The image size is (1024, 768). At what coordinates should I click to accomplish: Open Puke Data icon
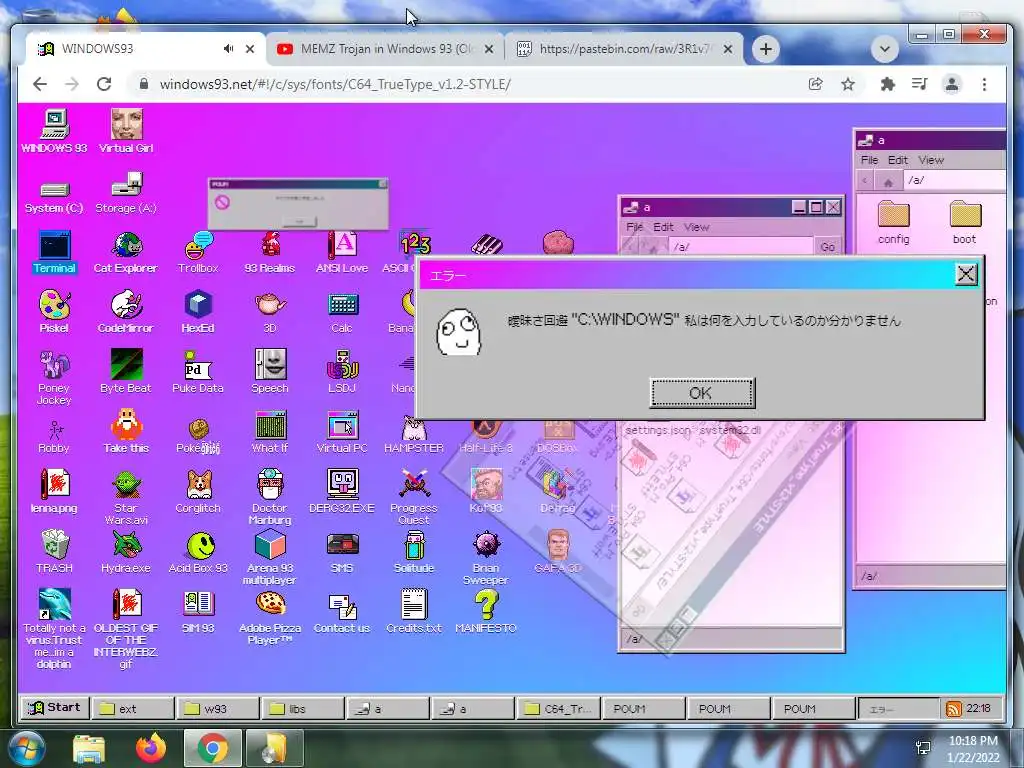coord(198,371)
